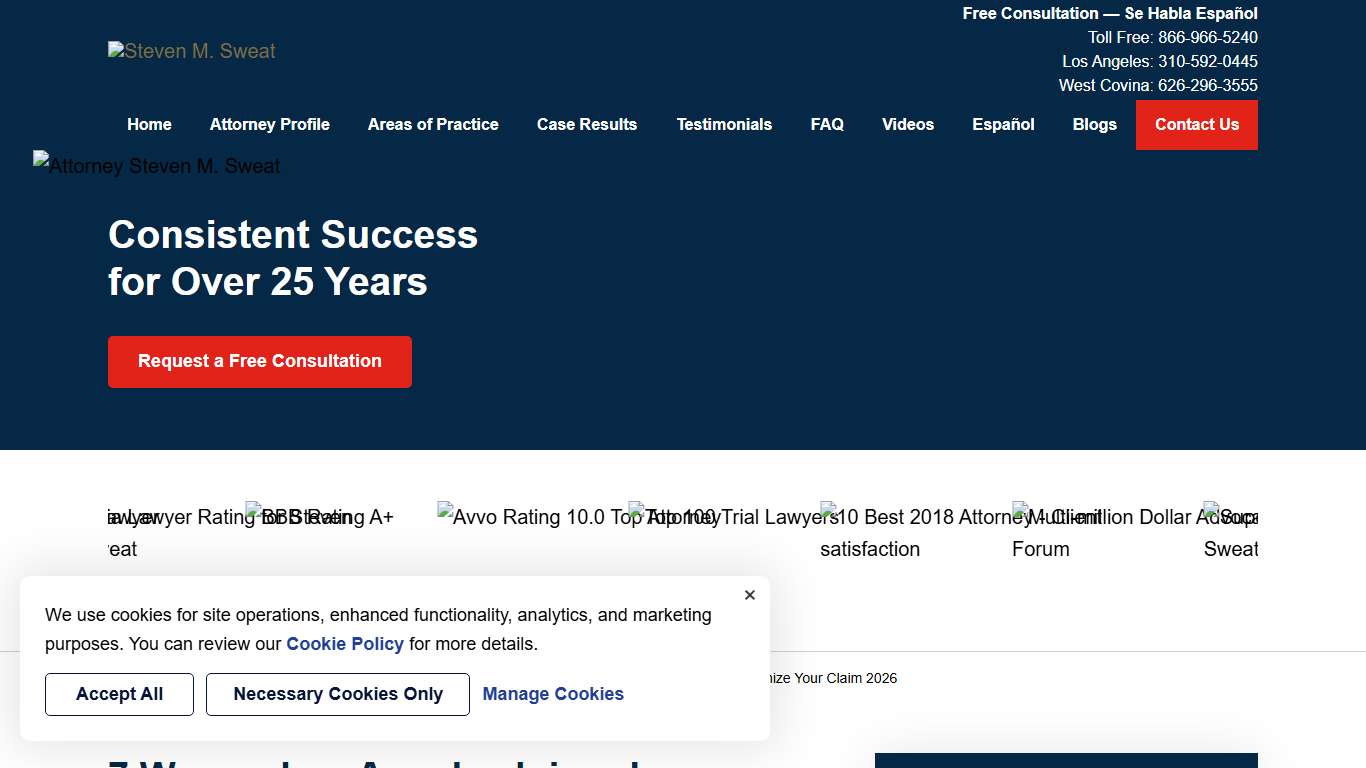Open the Blogs page
The image size is (1366, 768).
click(1094, 125)
